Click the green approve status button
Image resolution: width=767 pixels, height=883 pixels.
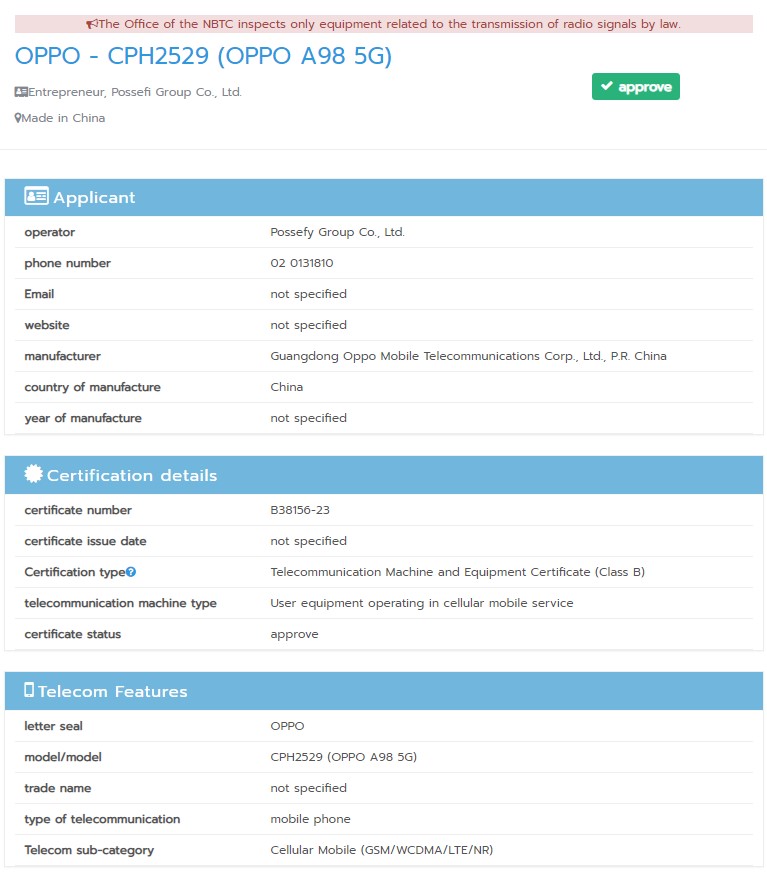tap(636, 87)
